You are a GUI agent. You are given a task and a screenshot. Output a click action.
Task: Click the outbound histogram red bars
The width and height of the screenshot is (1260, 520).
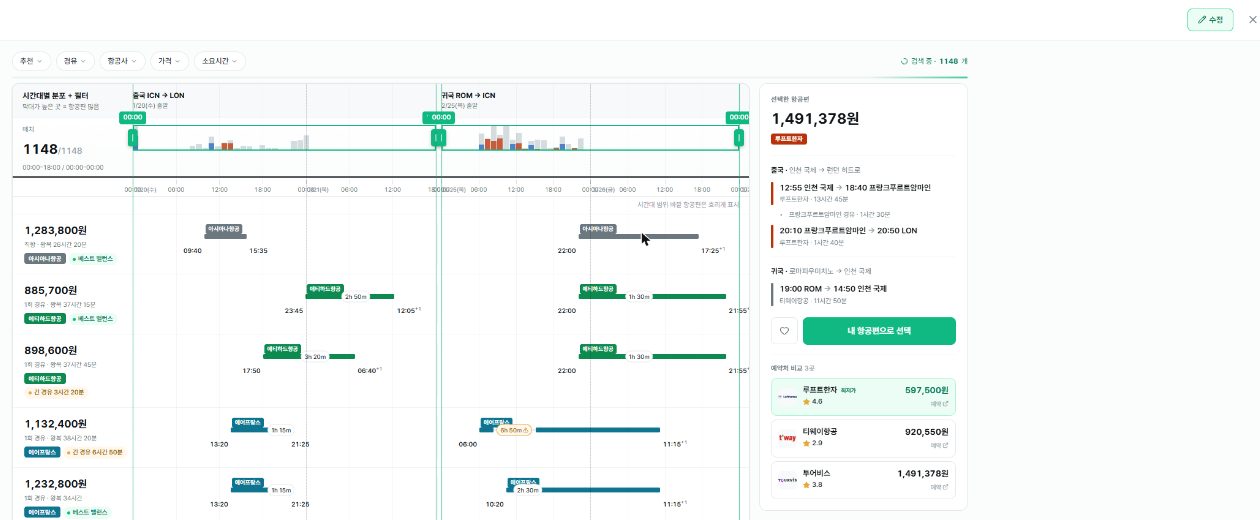tap(226, 146)
